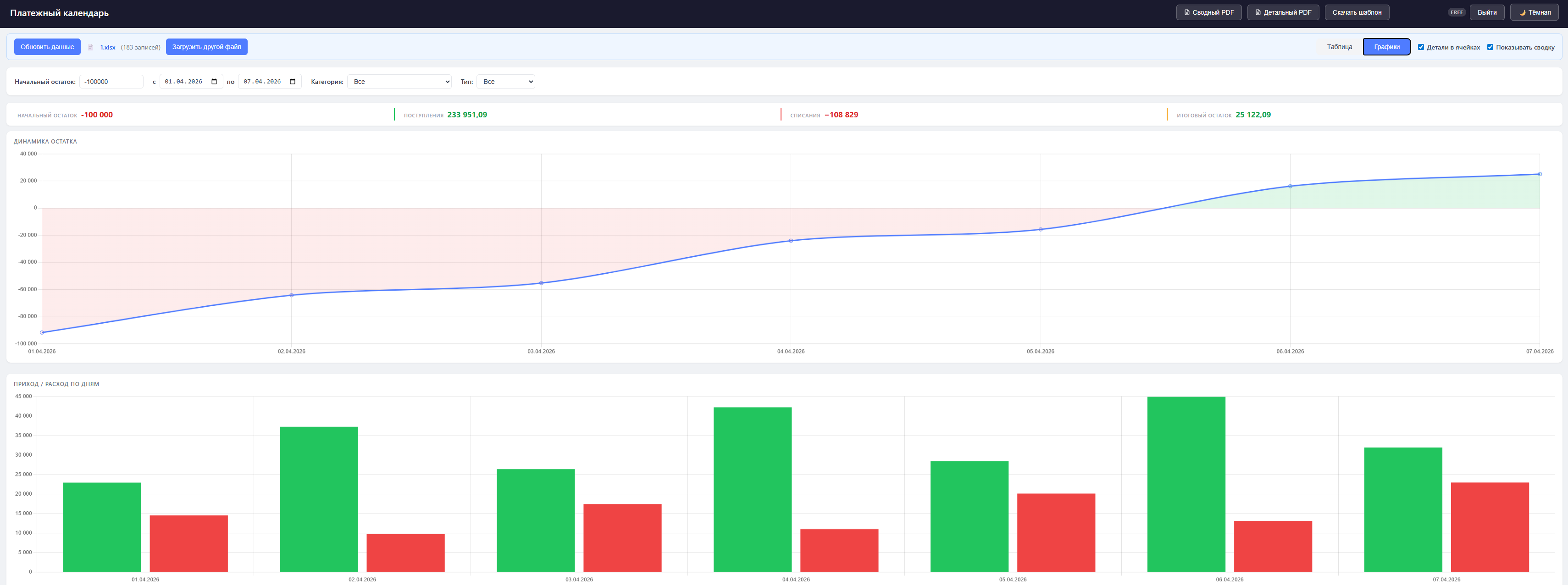1568x585 pixels.
Task: Click the FREE plan badge
Action: click(x=1456, y=12)
